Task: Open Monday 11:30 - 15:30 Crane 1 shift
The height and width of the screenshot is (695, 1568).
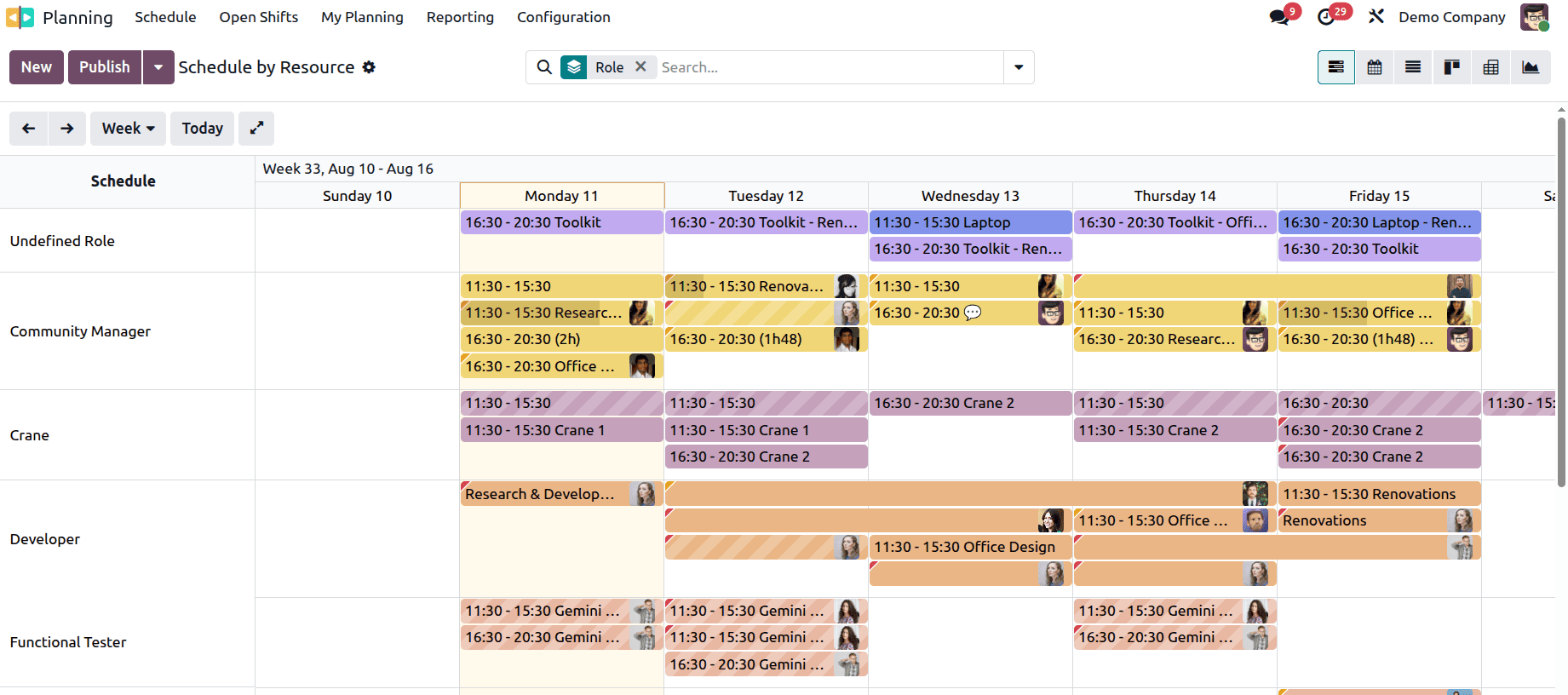Action: click(562, 430)
